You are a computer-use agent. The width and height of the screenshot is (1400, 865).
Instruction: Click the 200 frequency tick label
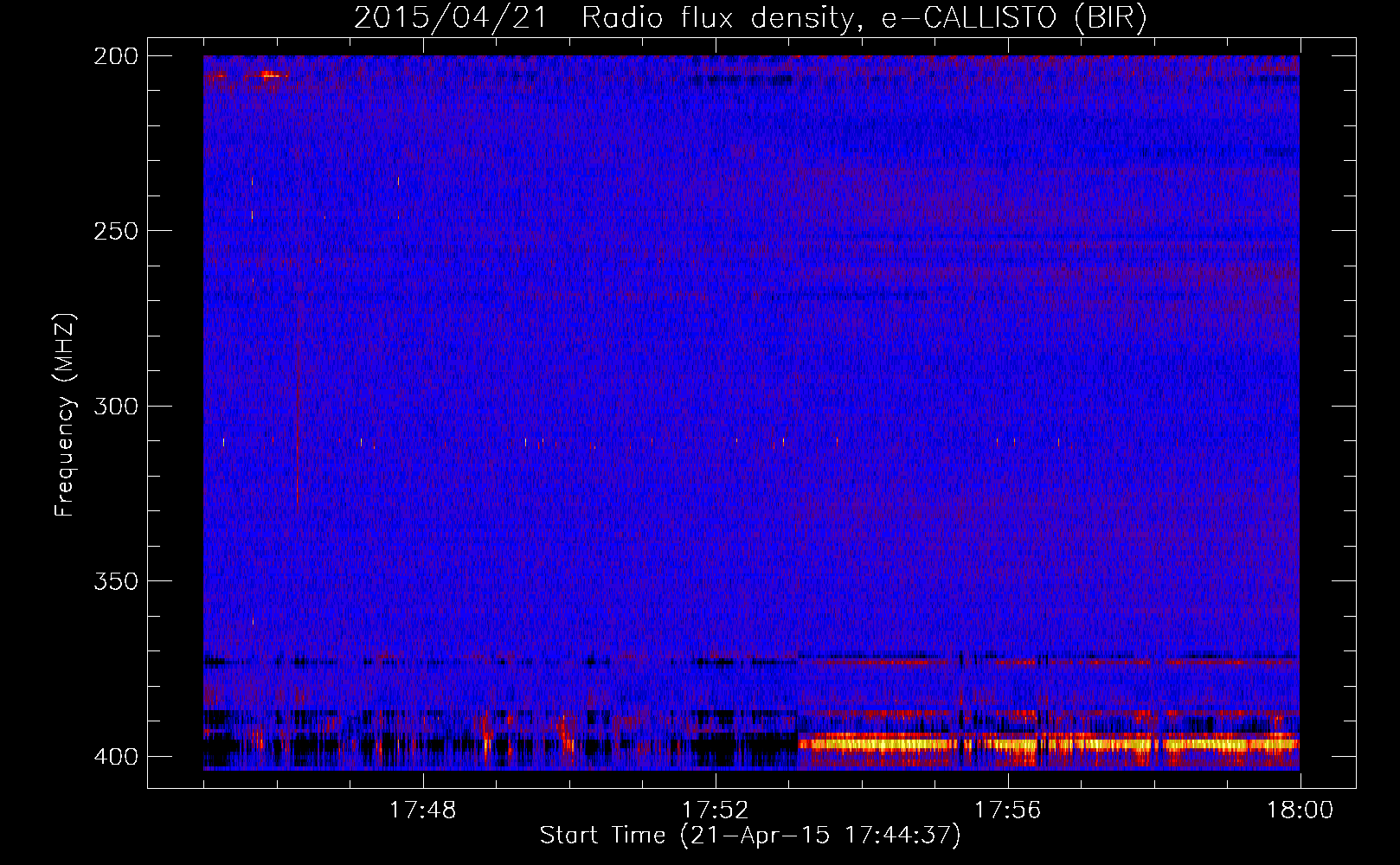[x=115, y=55]
